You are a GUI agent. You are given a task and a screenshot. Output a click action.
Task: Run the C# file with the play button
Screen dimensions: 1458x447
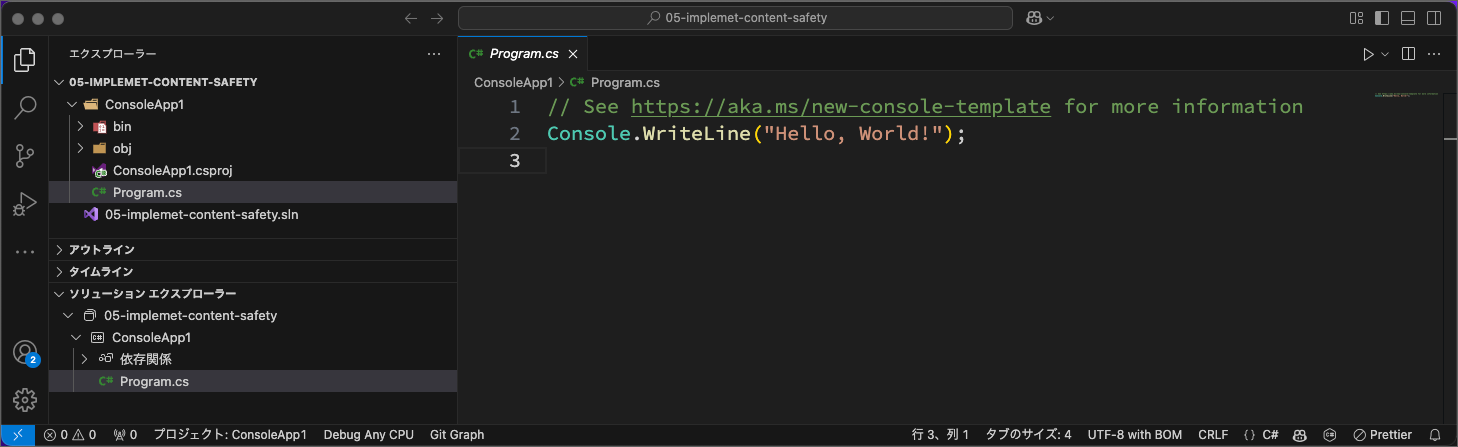click(x=1368, y=54)
